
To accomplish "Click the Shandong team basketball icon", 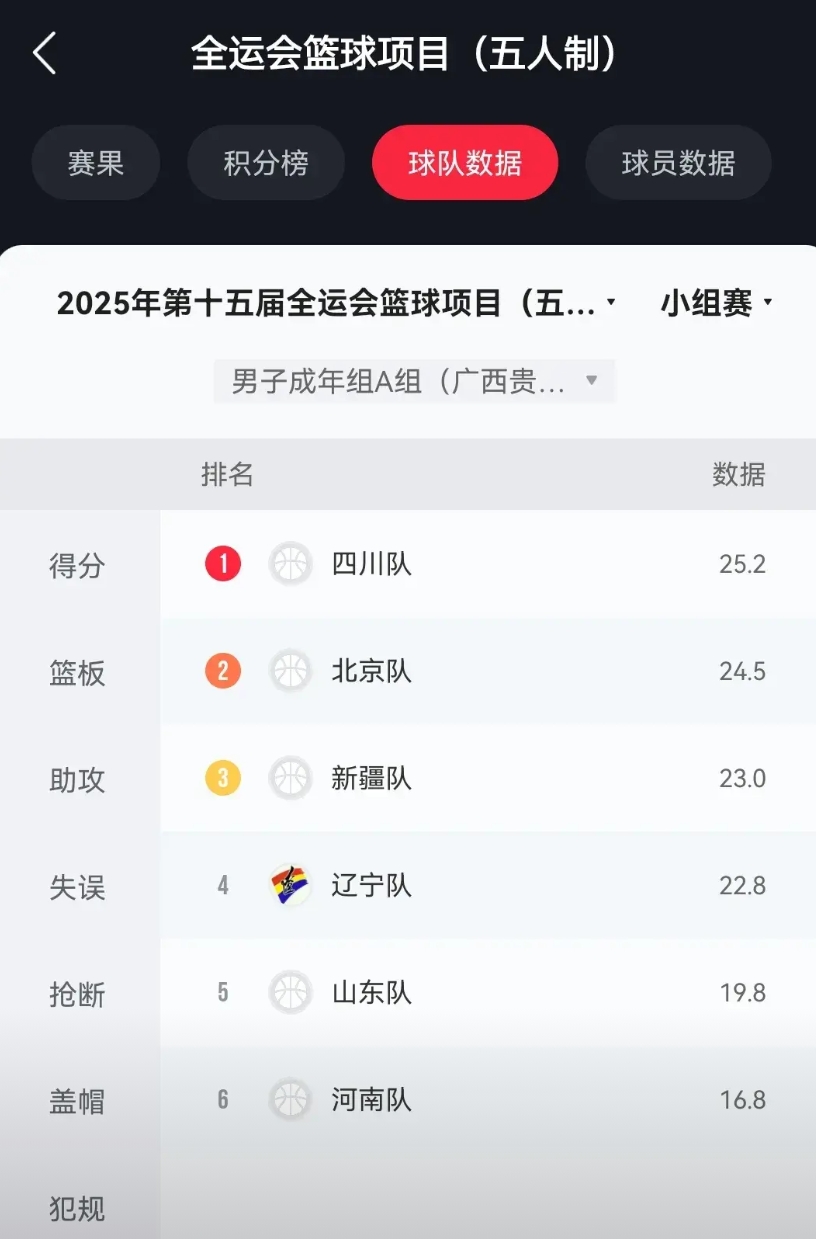I will (x=291, y=992).
